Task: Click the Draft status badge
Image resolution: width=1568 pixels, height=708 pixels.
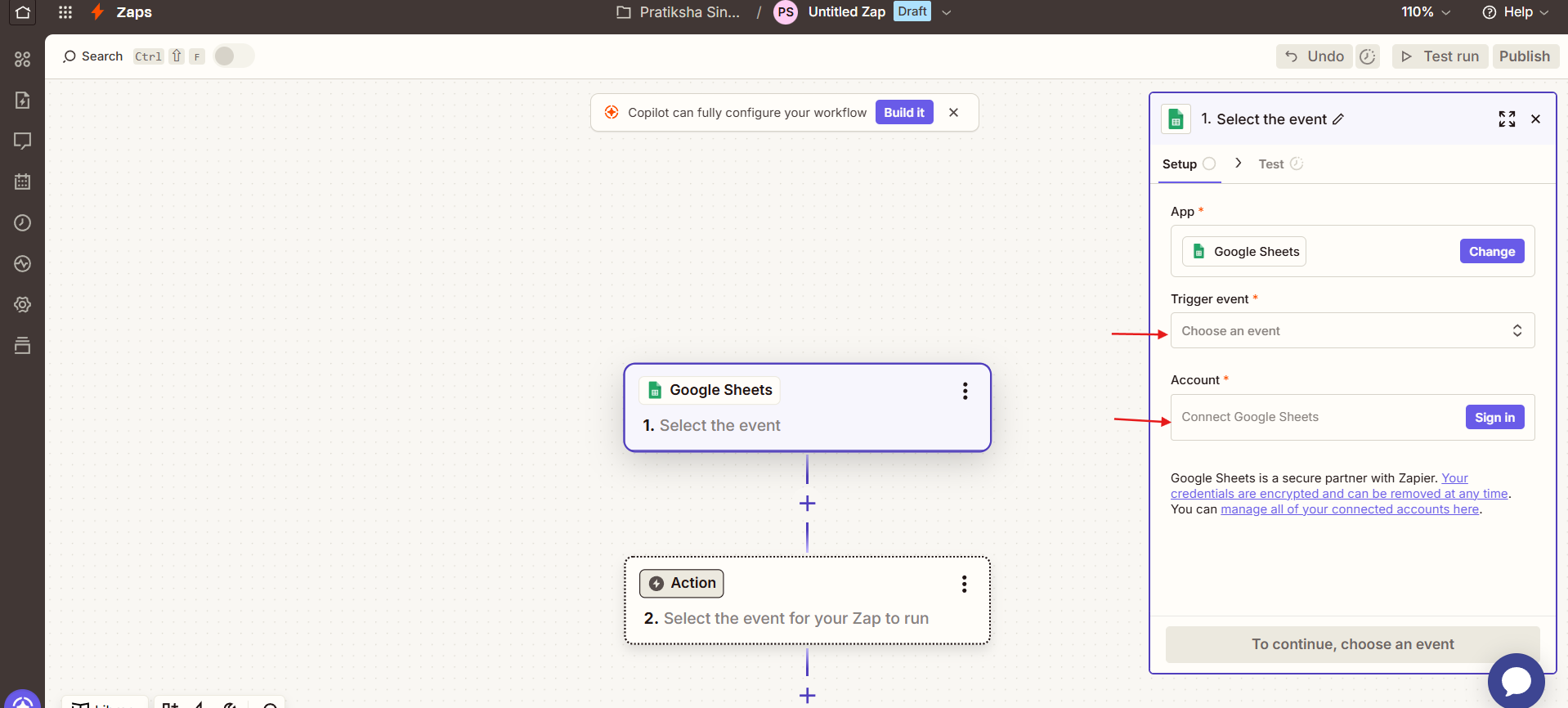Action: [x=912, y=11]
